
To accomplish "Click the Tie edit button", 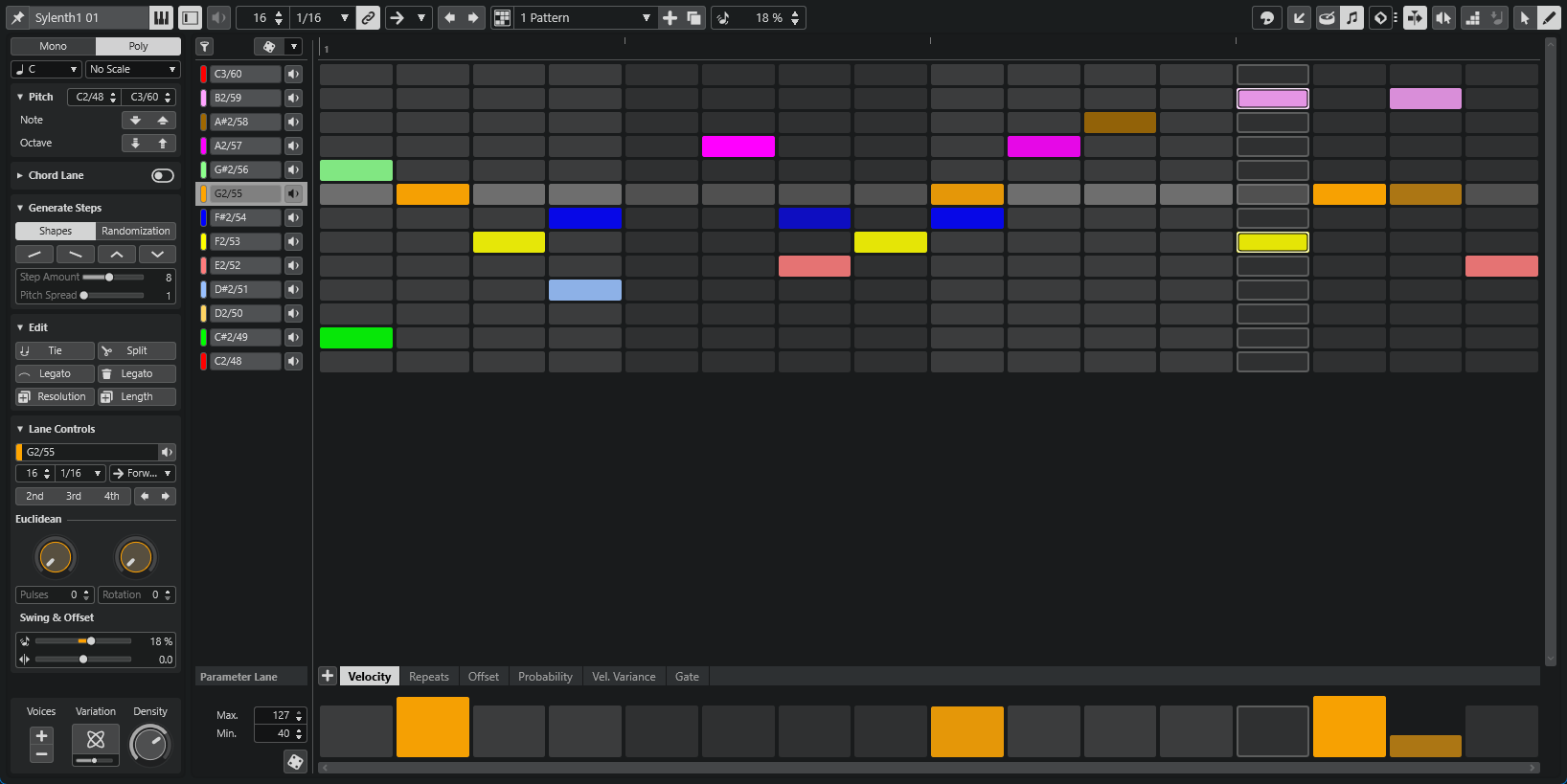I will coord(55,350).
